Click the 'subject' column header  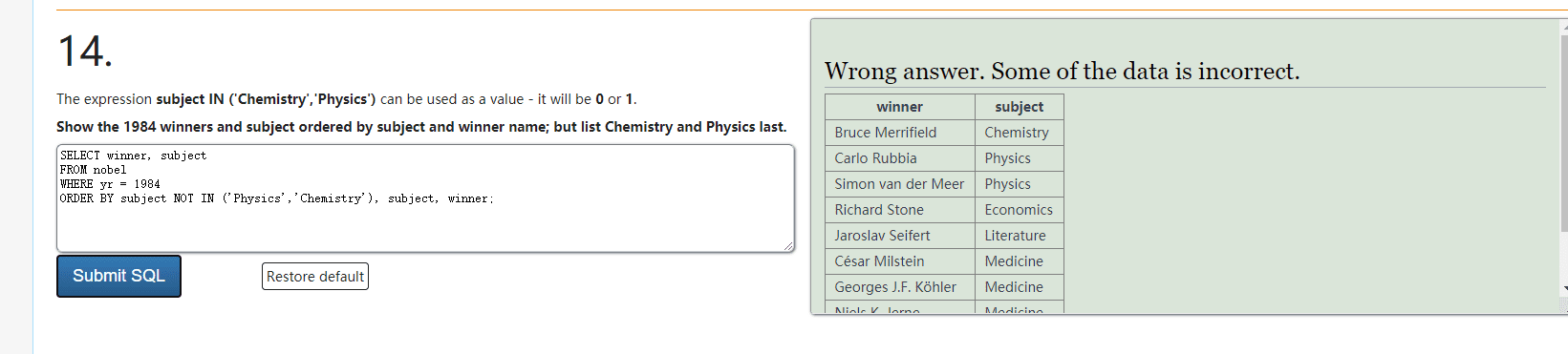pyautogui.click(x=1020, y=107)
